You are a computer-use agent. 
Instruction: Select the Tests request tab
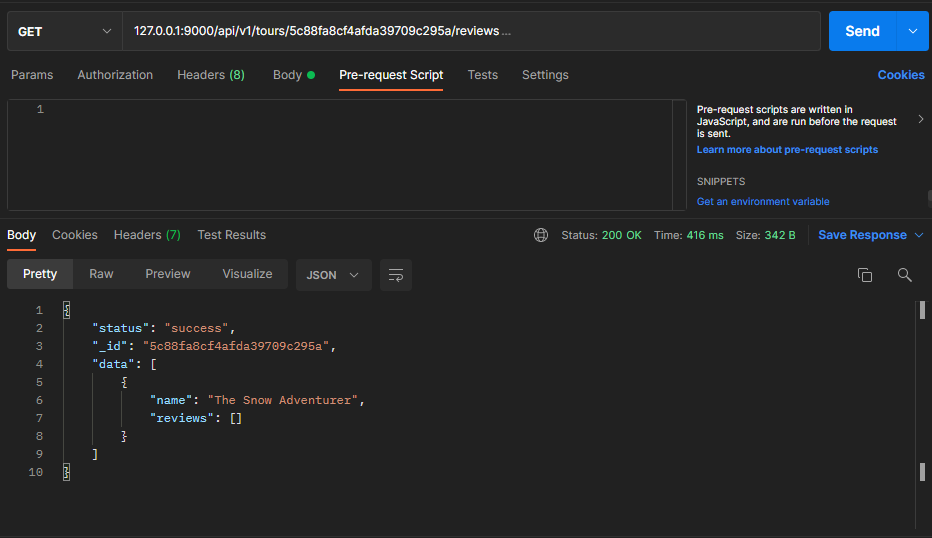click(482, 75)
